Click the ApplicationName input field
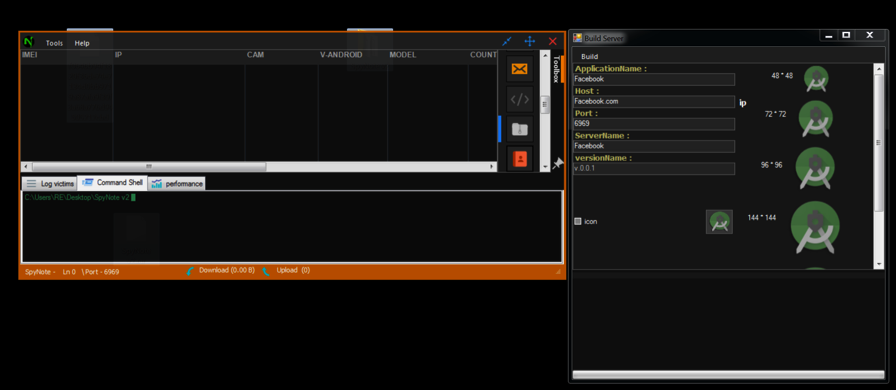Image resolution: width=896 pixels, height=390 pixels. click(x=654, y=79)
